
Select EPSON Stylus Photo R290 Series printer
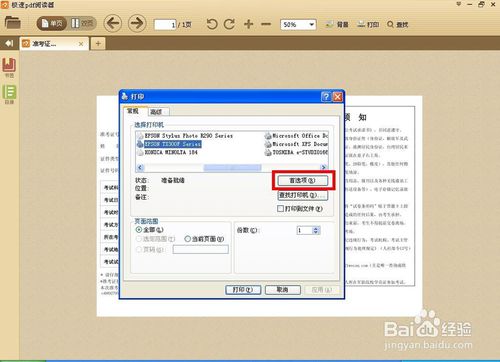[x=185, y=136]
